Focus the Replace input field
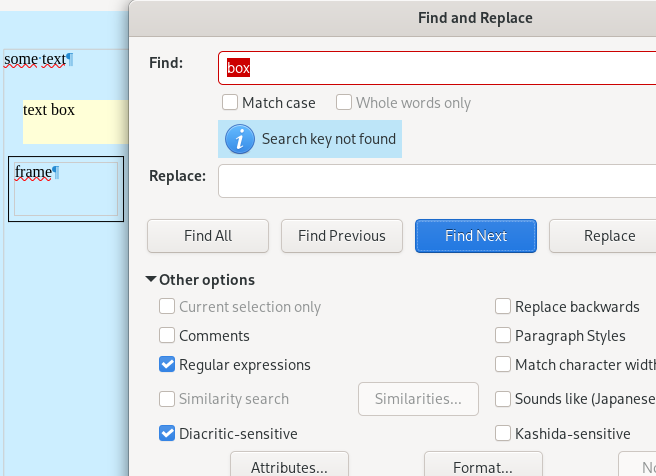The height and width of the screenshot is (476, 656). pyautogui.click(x=436, y=181)
